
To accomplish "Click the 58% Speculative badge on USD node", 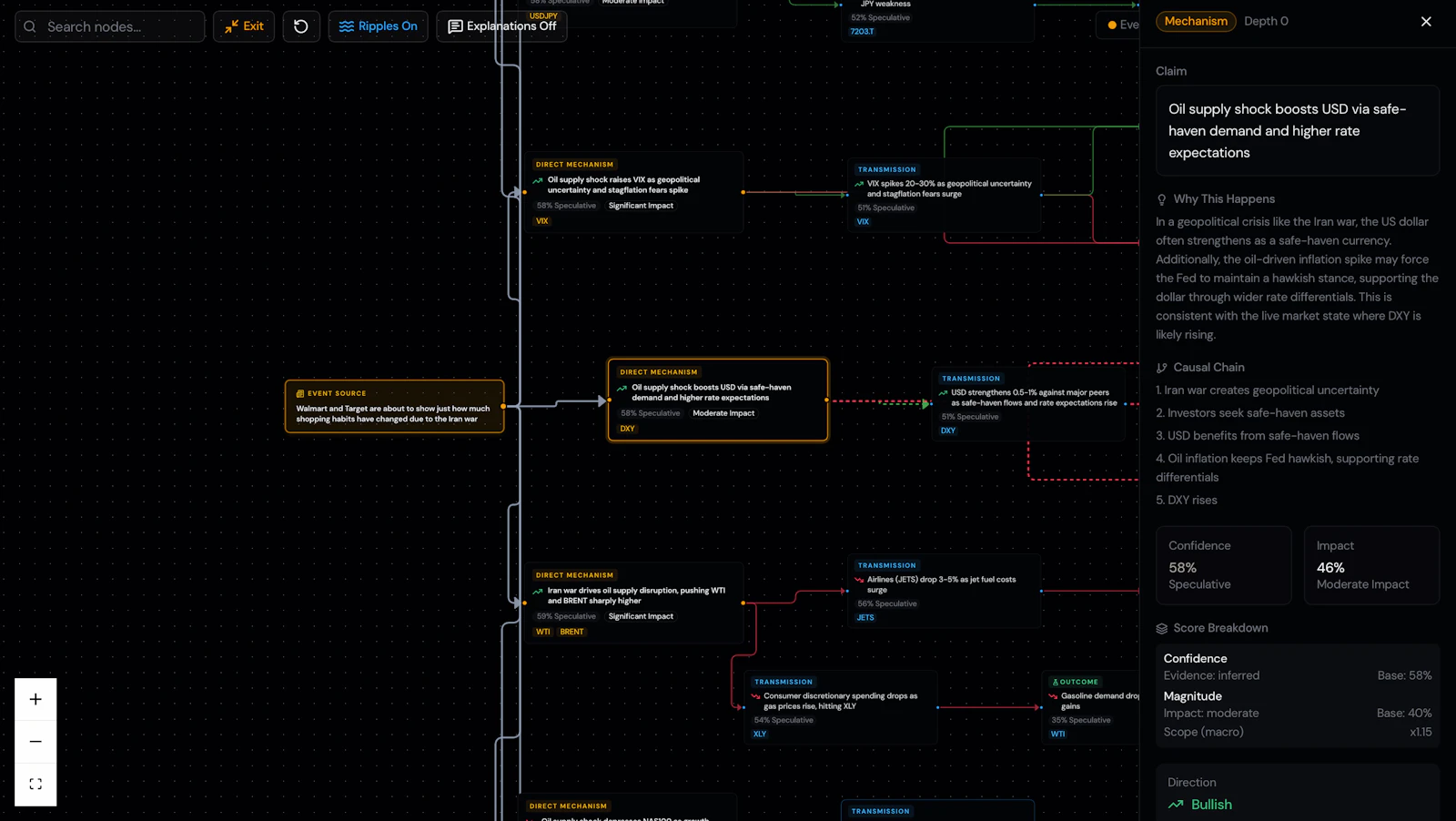I will [x=651, y=413].
